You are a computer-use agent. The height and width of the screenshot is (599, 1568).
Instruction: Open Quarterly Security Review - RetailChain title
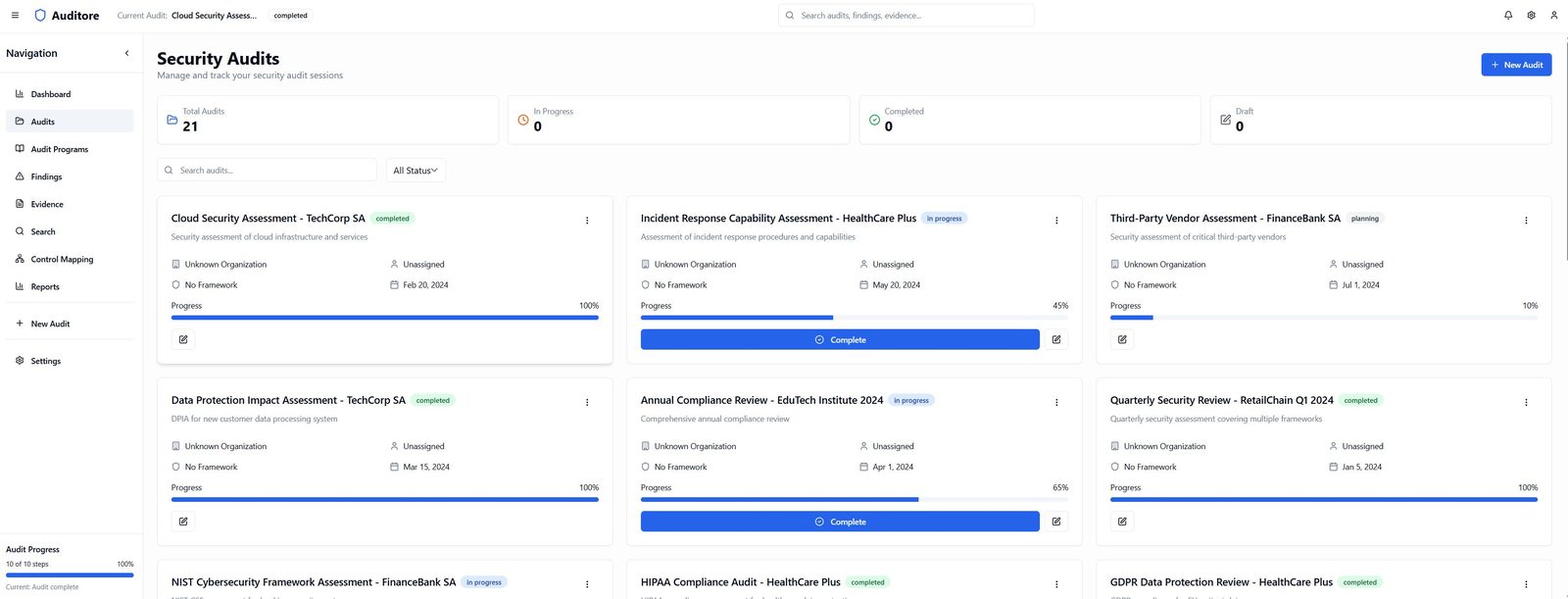pyautogui.click(x=1222, y=400)
